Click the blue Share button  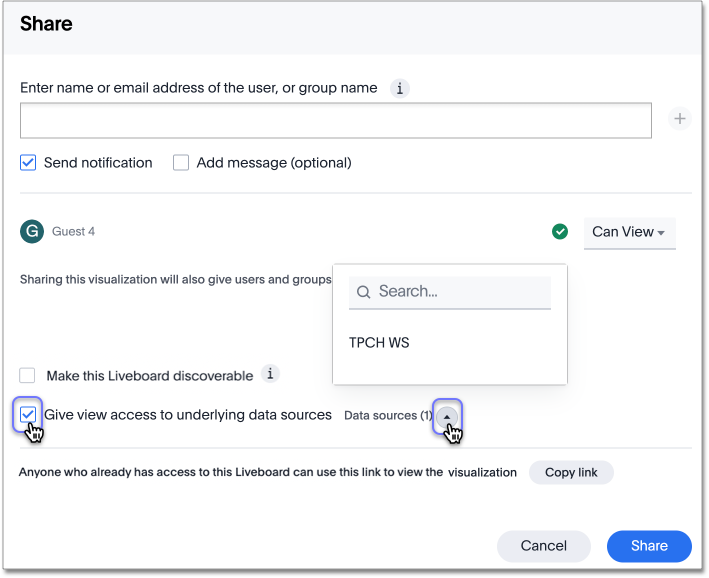[x=649, y=546]
